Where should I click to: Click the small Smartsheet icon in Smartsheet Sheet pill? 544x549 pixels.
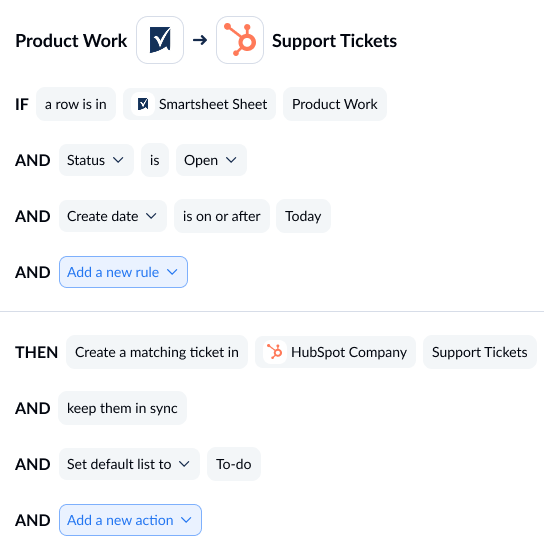click(x=143, y=104)
